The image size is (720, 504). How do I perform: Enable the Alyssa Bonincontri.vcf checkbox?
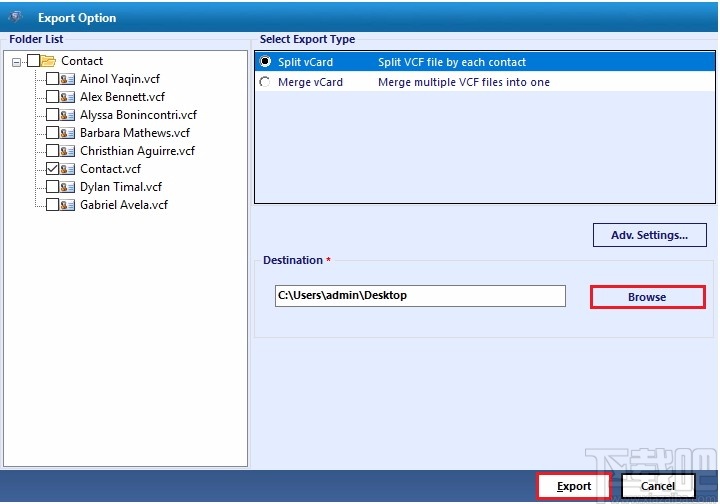(x=52, y=115)
